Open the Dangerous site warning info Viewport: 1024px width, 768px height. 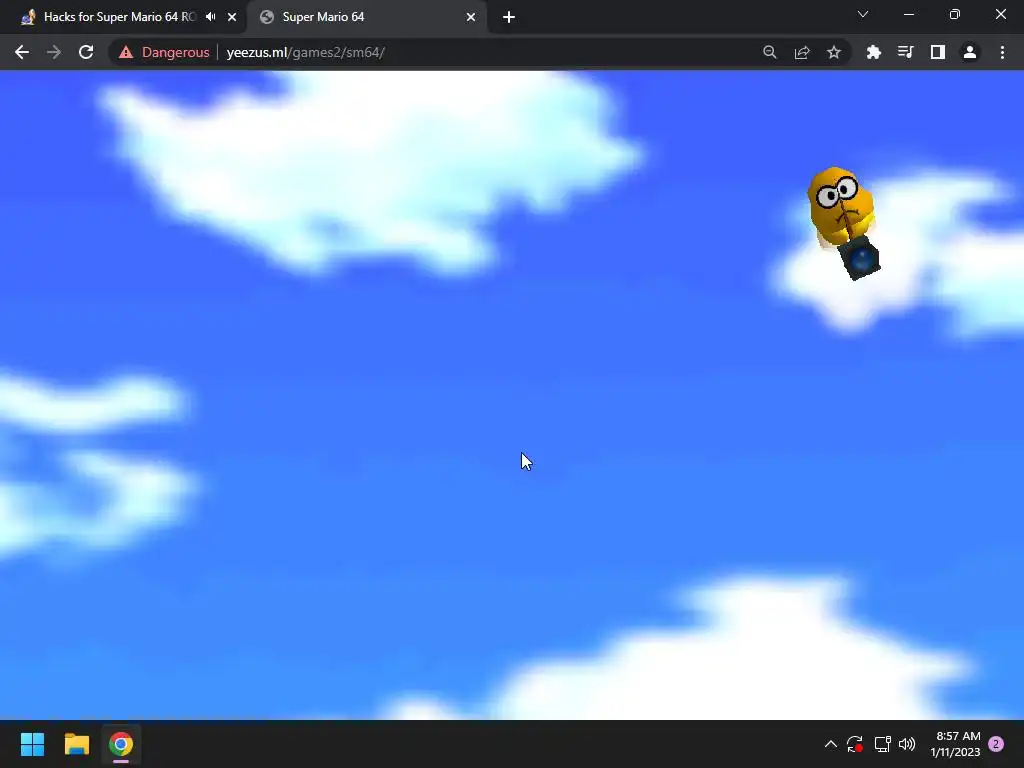[x=164, y=52]
